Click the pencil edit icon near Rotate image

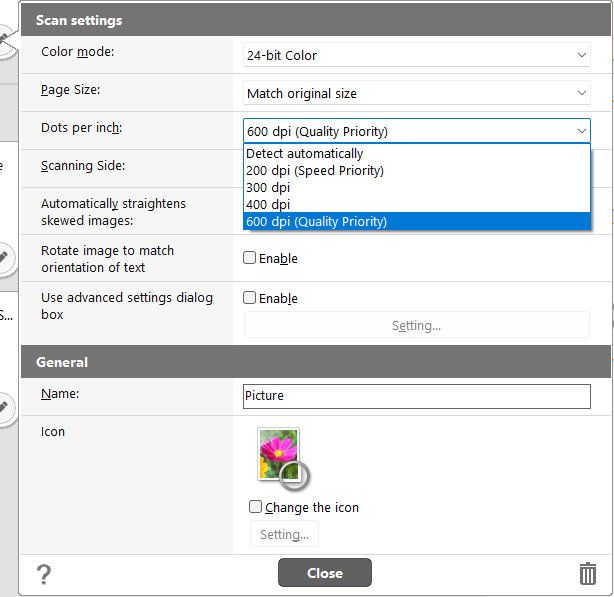(x=5, y=259)
